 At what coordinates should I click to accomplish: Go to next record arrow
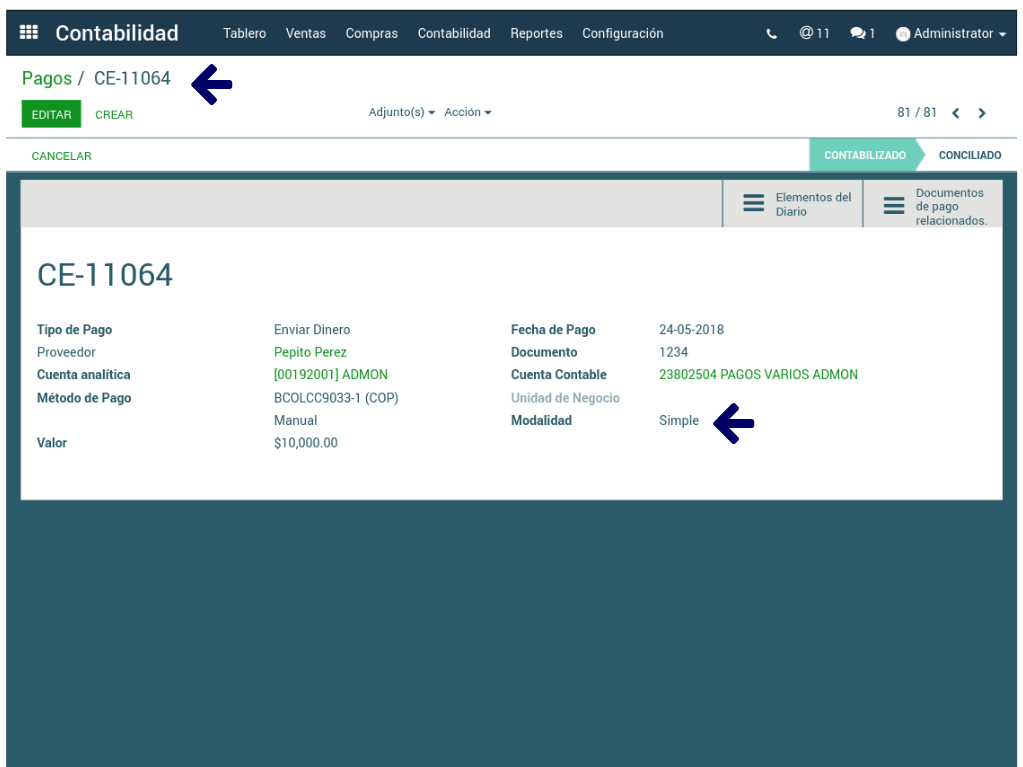(982, 113)
